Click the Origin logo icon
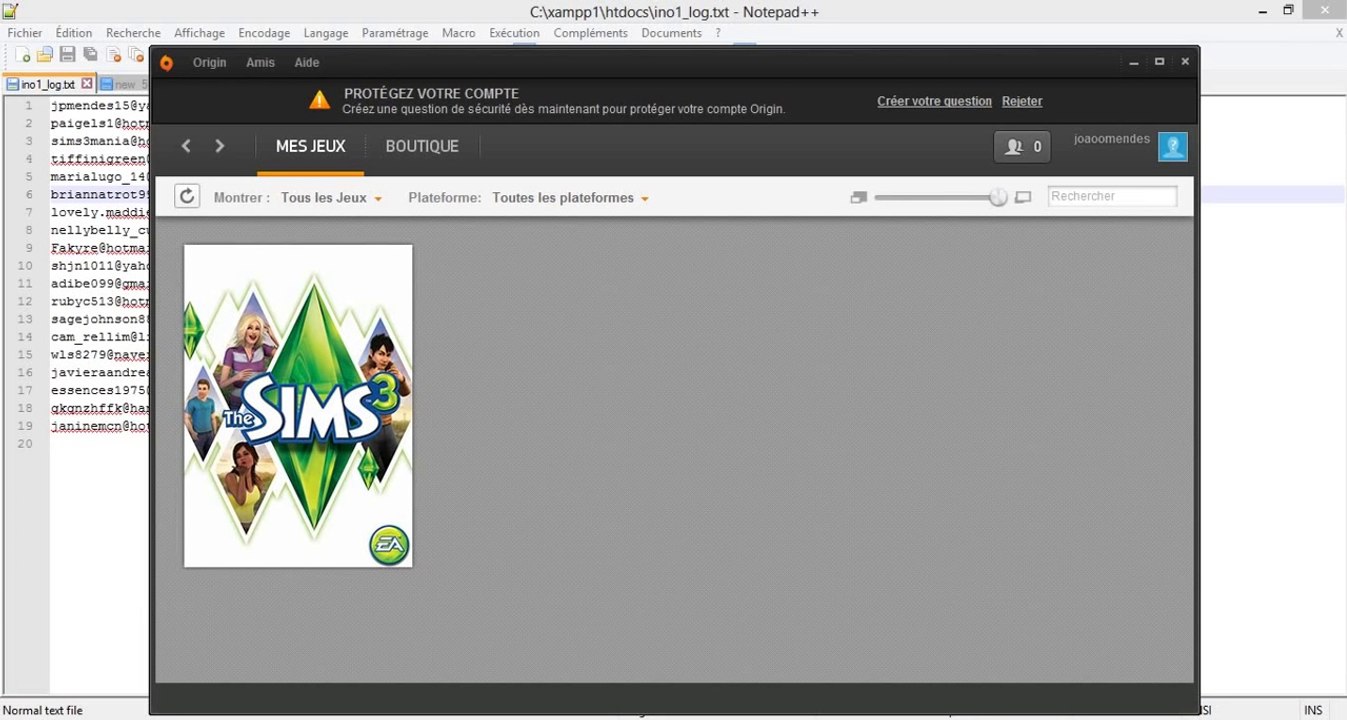This screenshot has height=720, width=1347. click(x=166, y=63)
